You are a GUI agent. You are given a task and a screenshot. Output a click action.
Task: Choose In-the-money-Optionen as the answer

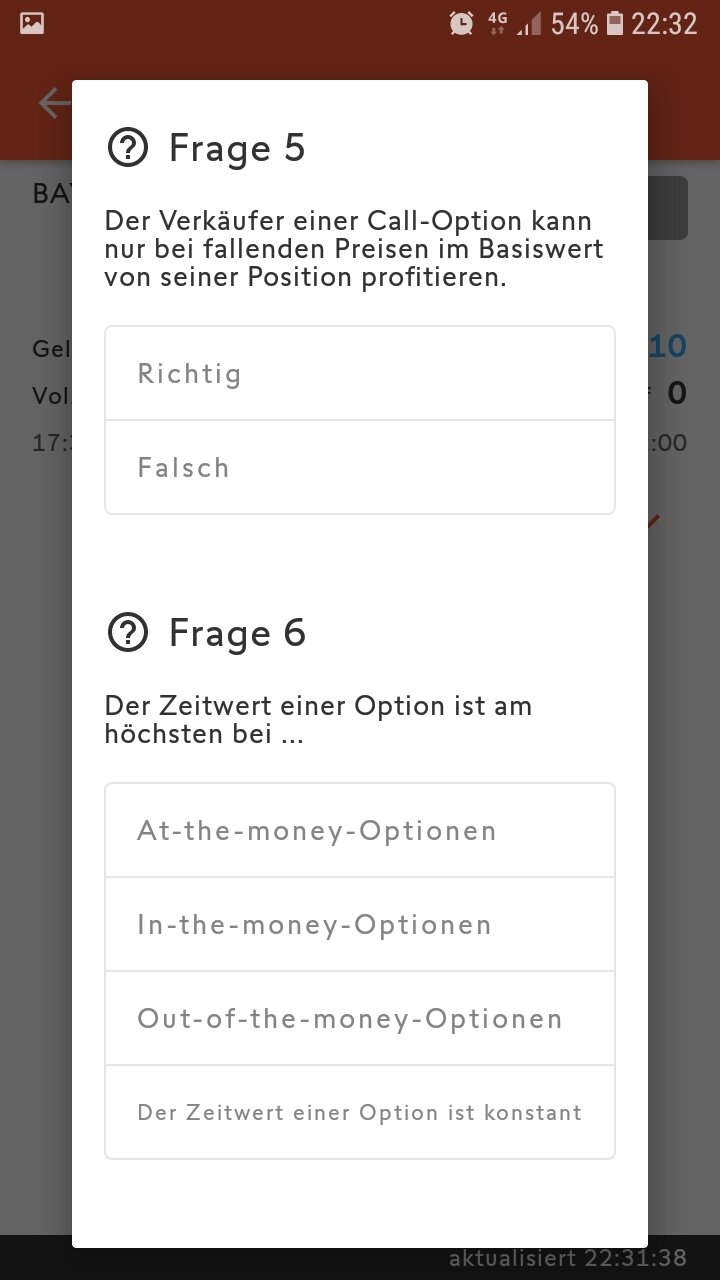360,925
